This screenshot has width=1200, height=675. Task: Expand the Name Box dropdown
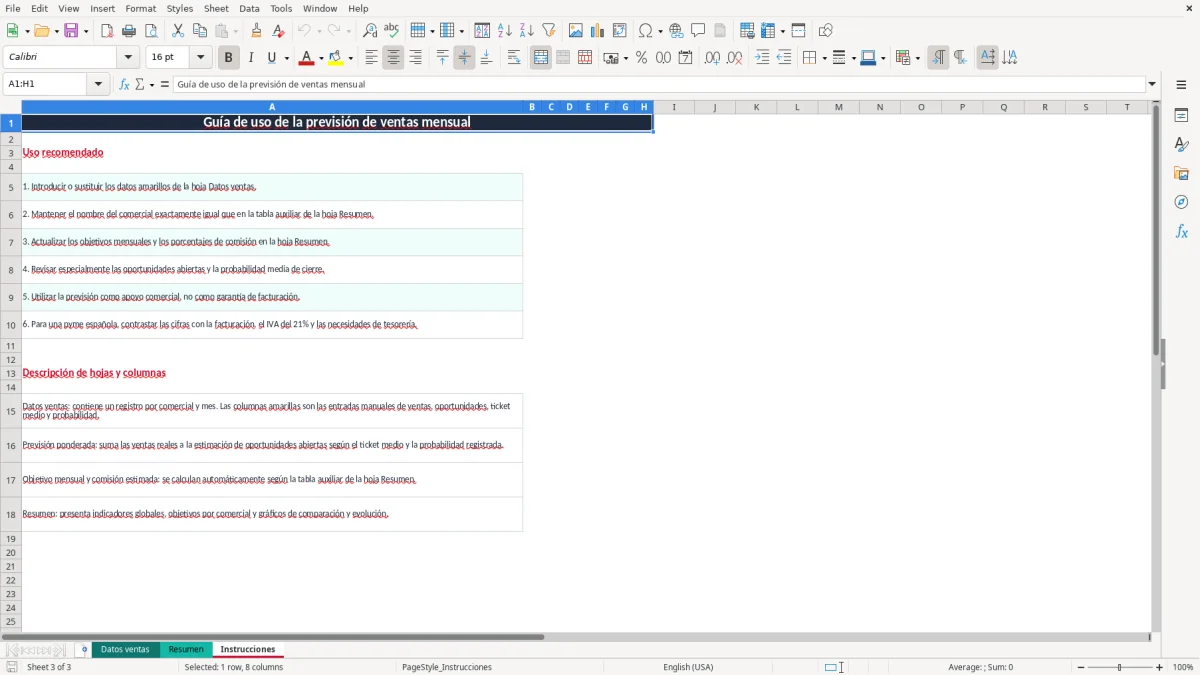pyautogui.click(x=98, y=84)
